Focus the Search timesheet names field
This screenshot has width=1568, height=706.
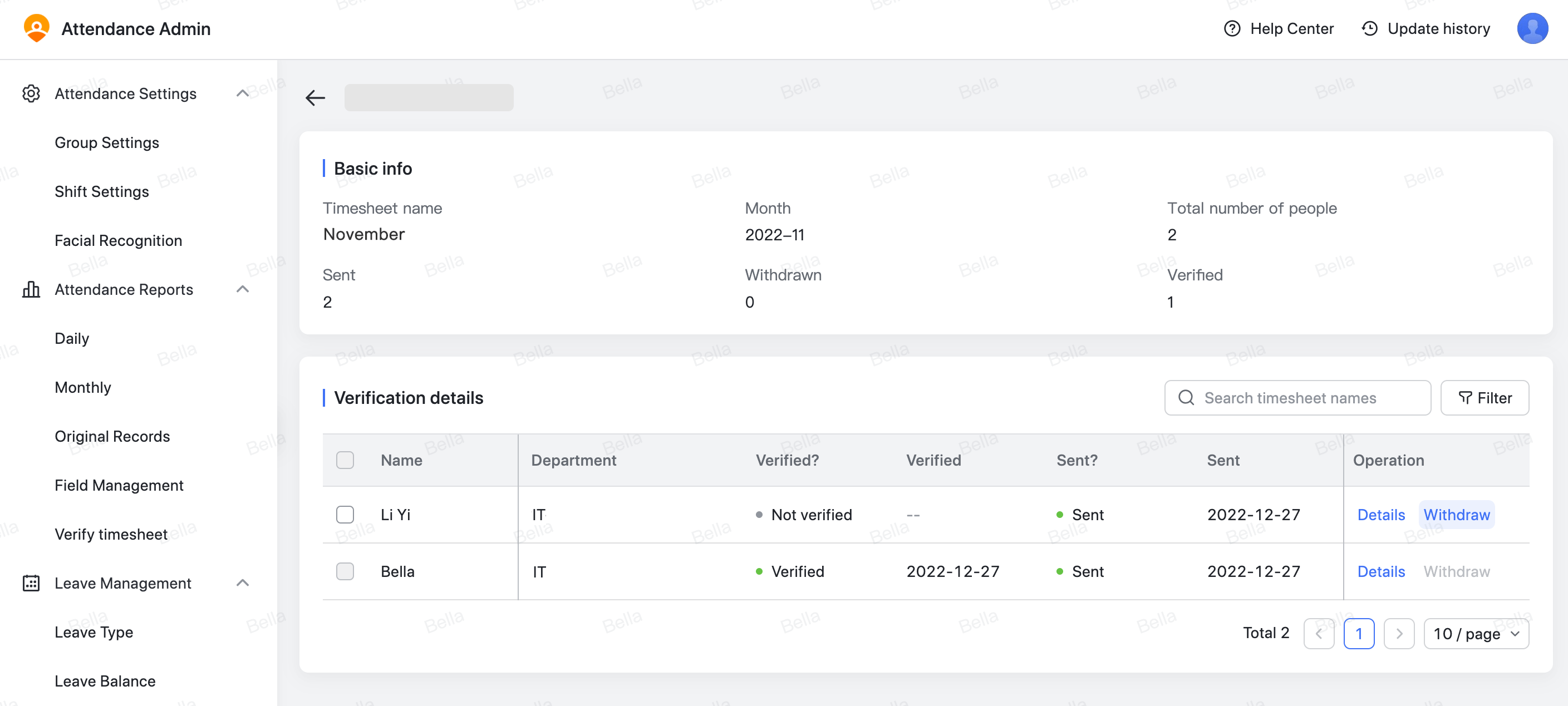[x=1297, y=397]
